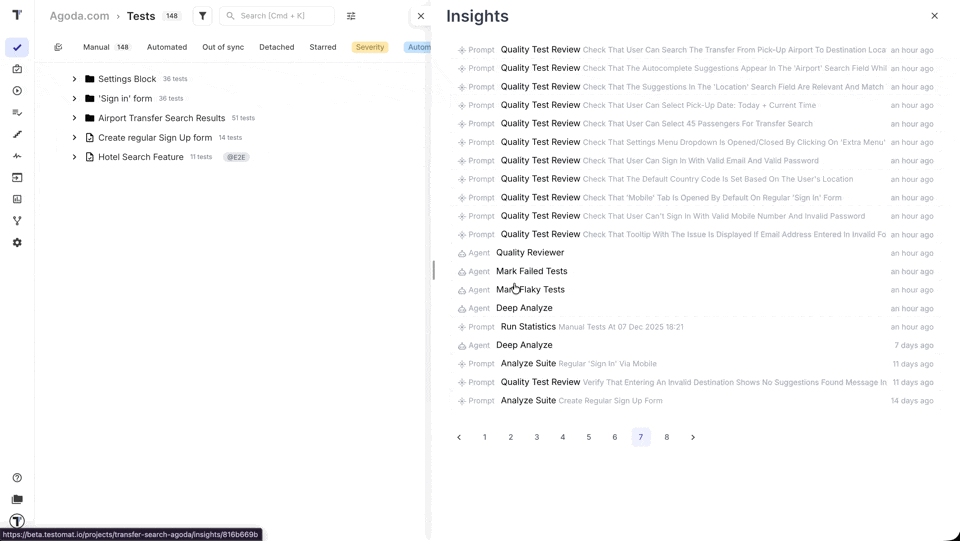Select the Hotel Search Feature suite name
This screenshot has width=960, height=541.
[141, 157]
